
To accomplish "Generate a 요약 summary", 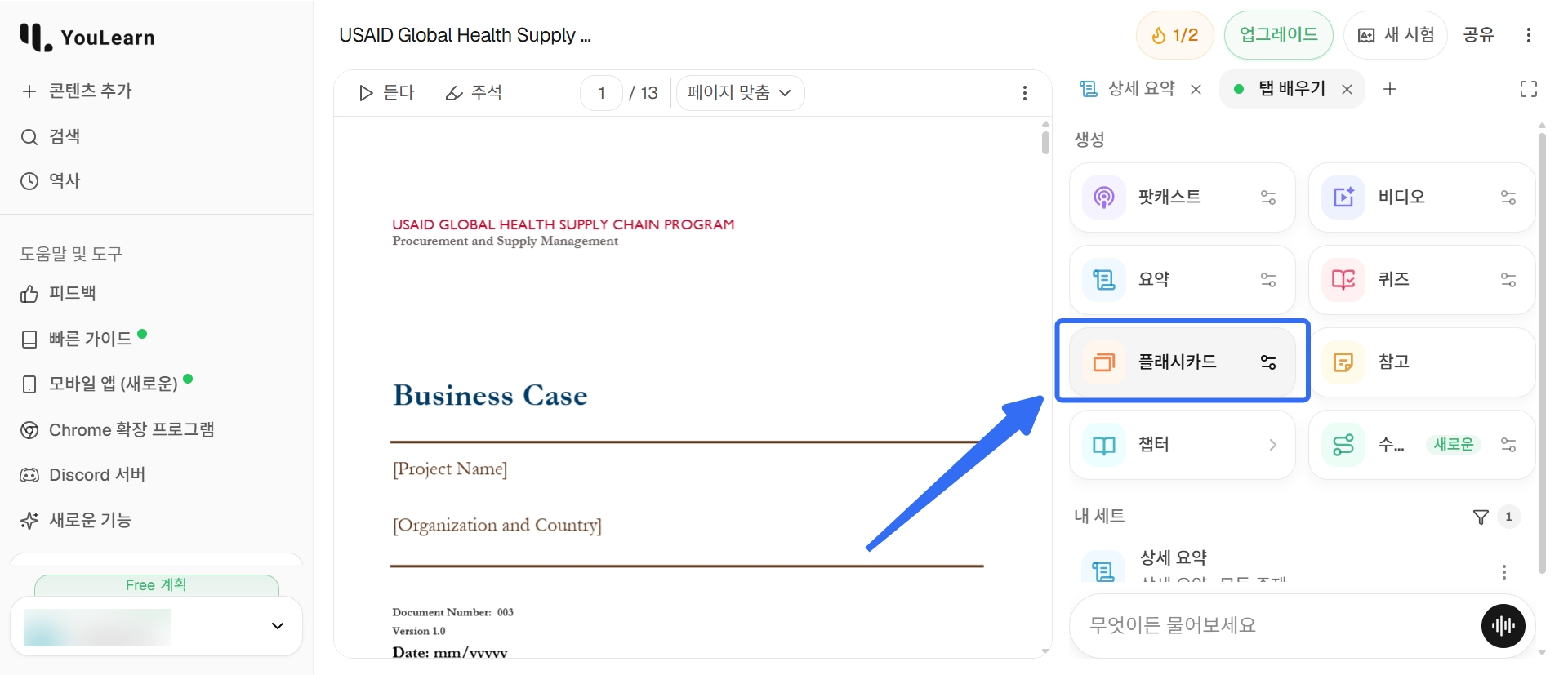I will pyautogui.click(x=1182, y=280).
